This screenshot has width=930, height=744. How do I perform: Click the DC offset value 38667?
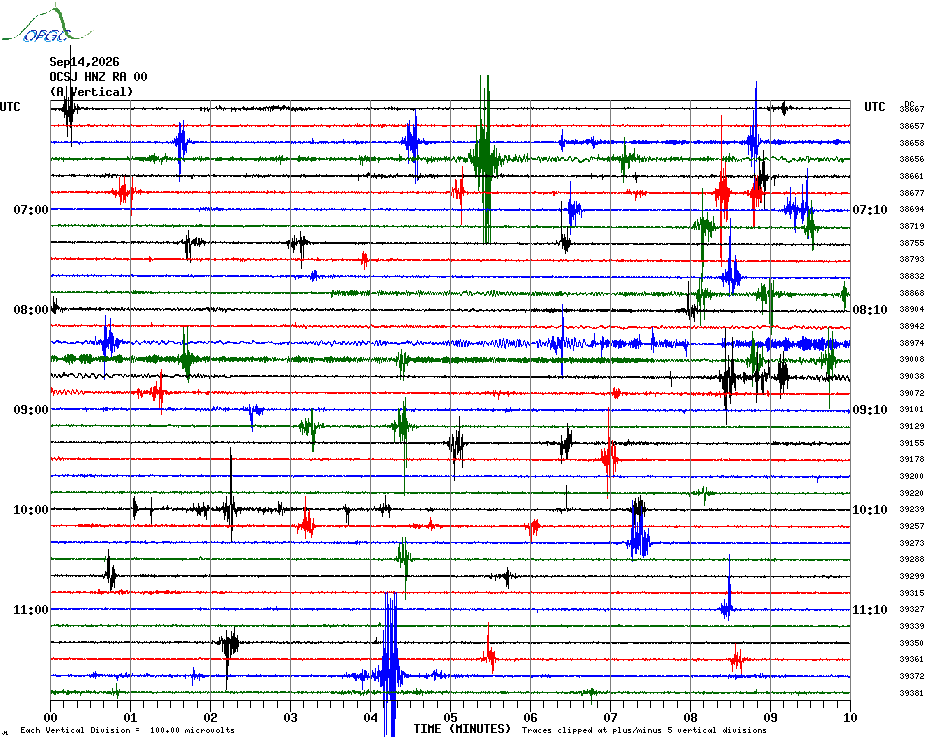point(912,109)
